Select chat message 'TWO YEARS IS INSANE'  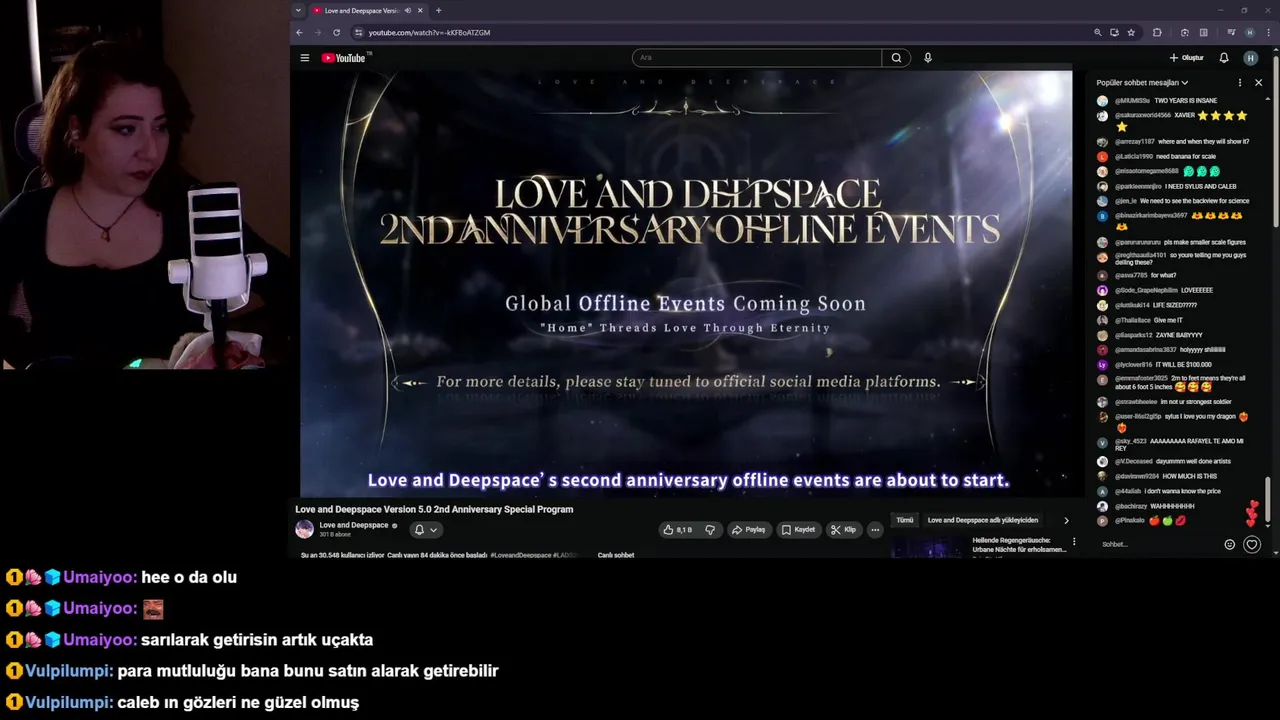coord(1186,101)
